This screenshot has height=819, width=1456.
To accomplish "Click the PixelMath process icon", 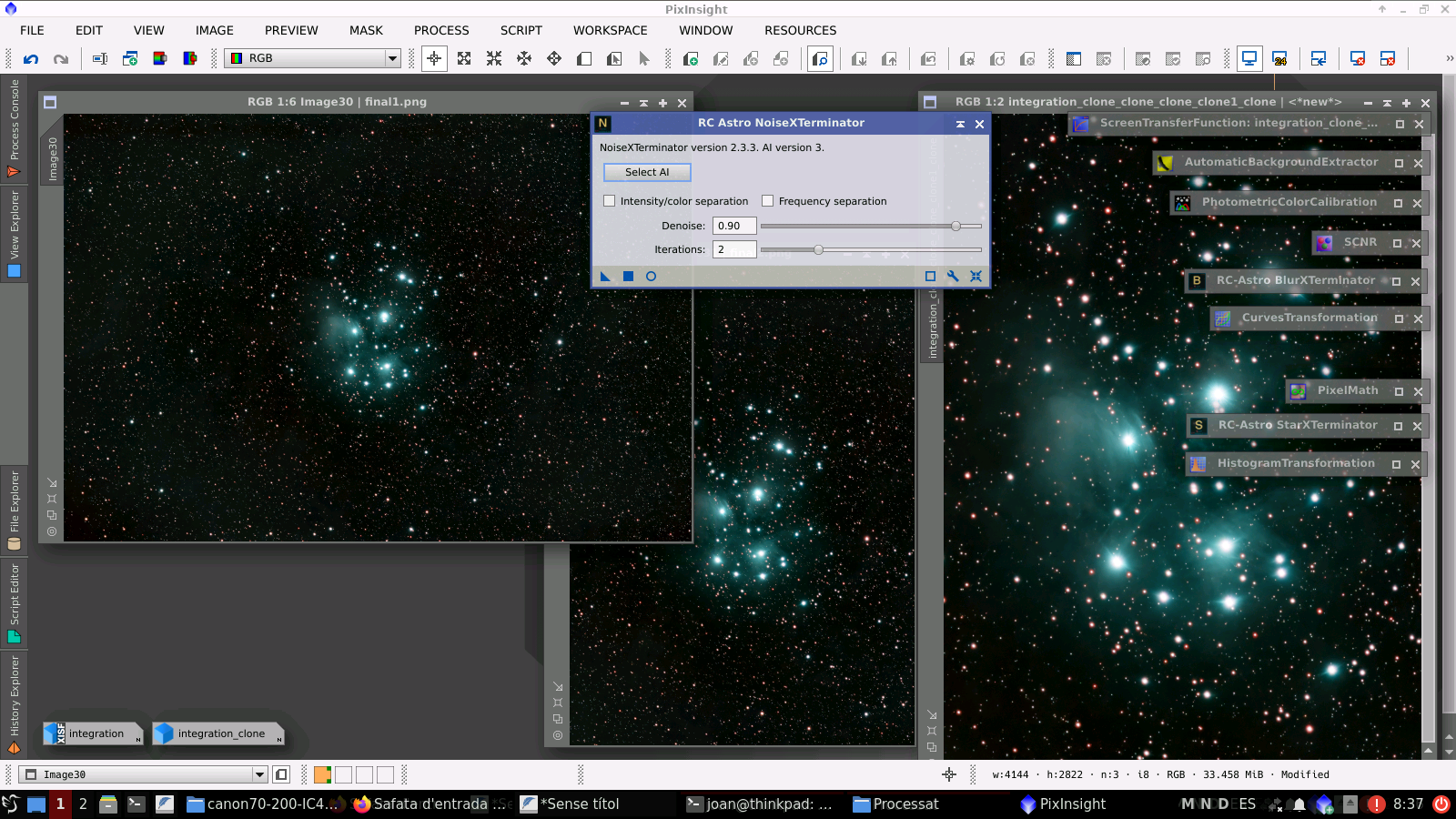I will coord(1298,390).
